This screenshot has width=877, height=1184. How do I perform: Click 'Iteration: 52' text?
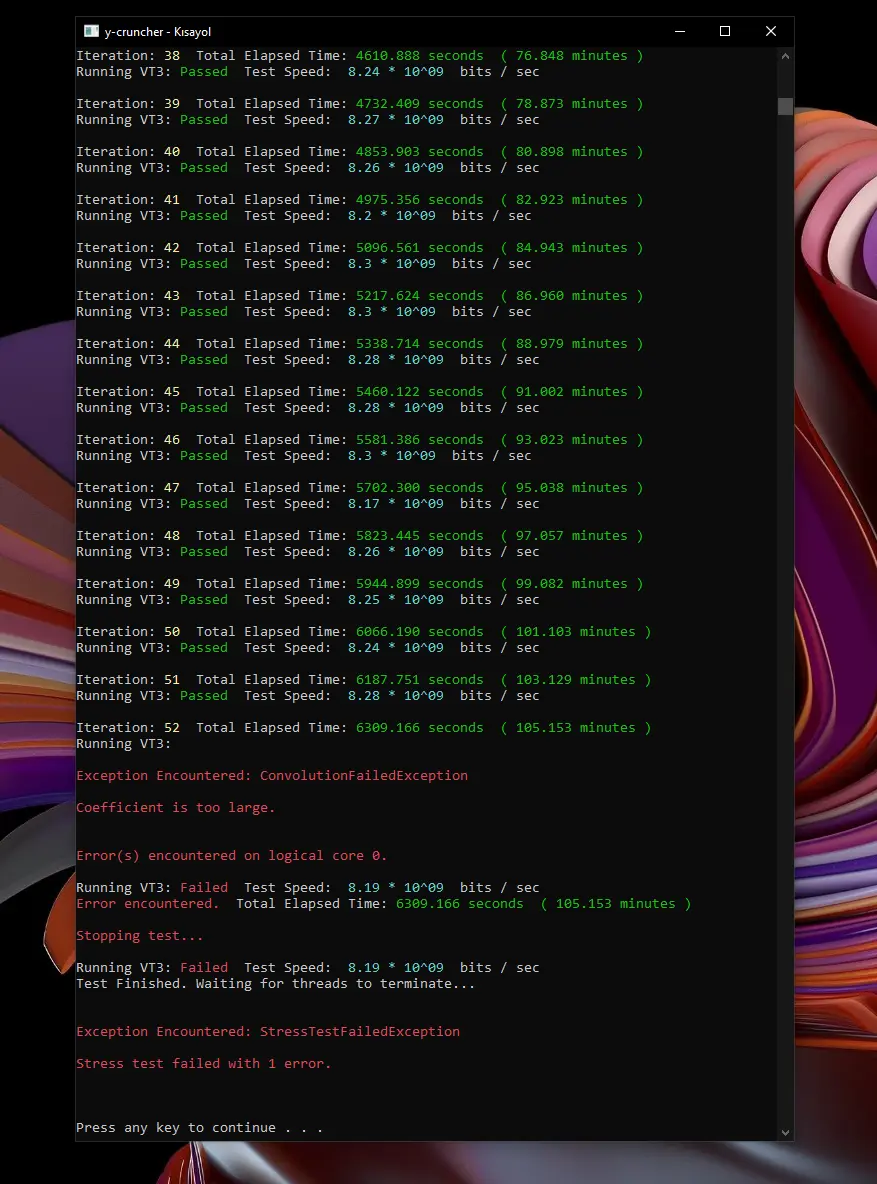tap(128, 728)
